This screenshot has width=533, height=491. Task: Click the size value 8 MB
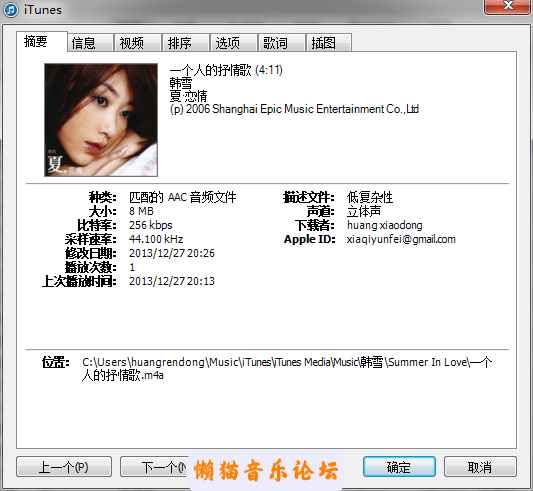click(141, 211)
